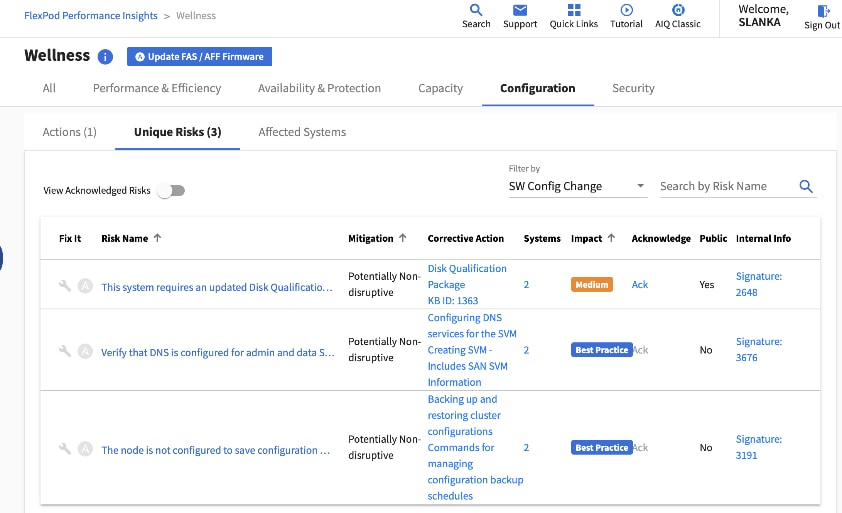Click Best Practice badge in save configuration row

click(x=601, y=447)
